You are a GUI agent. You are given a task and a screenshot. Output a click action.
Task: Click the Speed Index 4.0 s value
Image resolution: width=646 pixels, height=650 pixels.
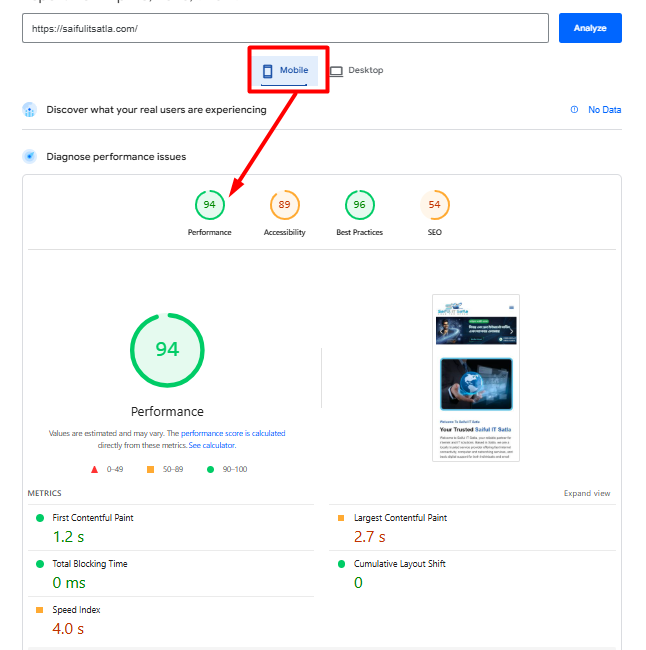point(68,629)
